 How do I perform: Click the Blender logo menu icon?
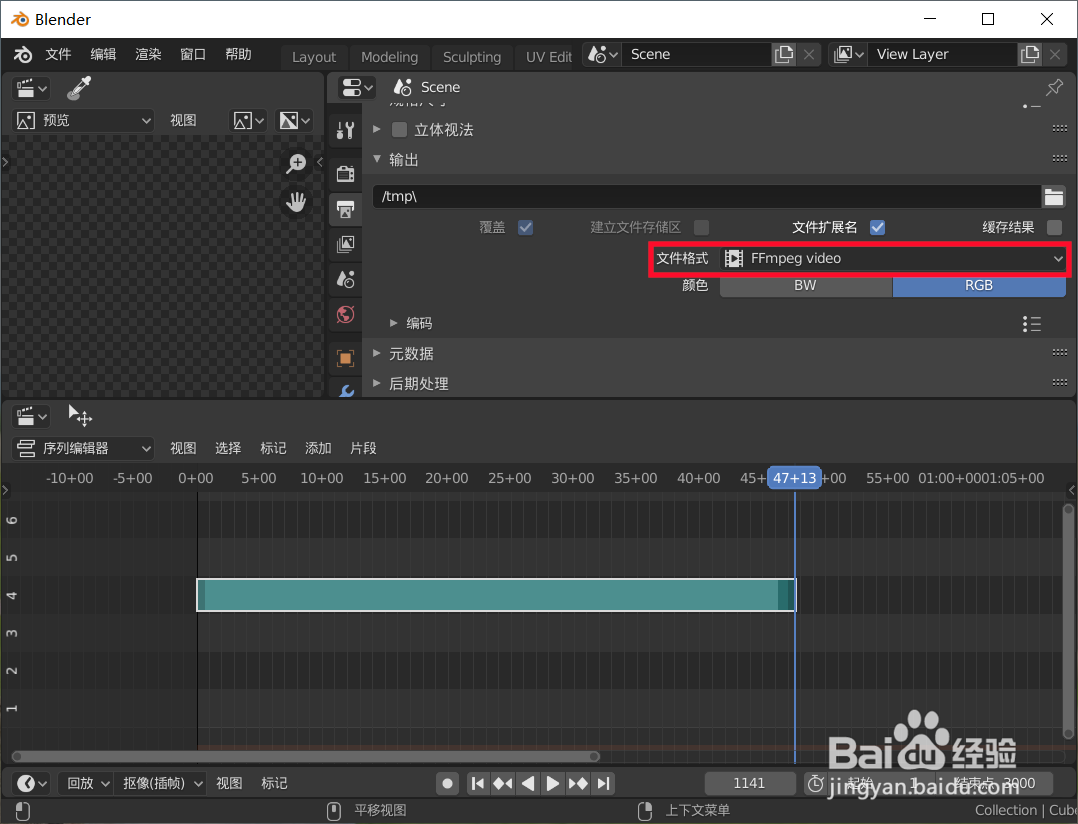point(23,54)
